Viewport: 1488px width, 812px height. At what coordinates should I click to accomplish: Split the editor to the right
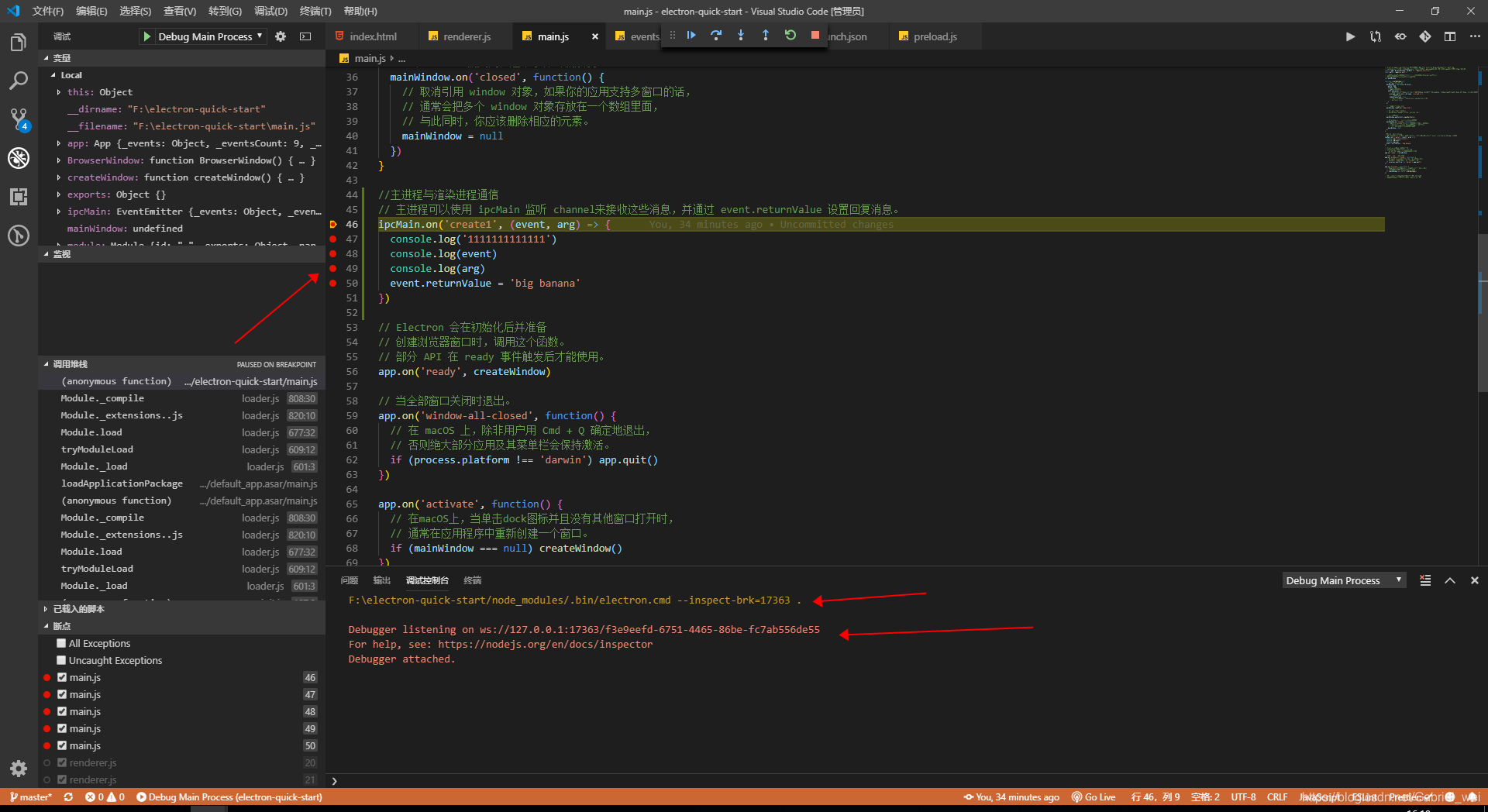[1450, 36]
